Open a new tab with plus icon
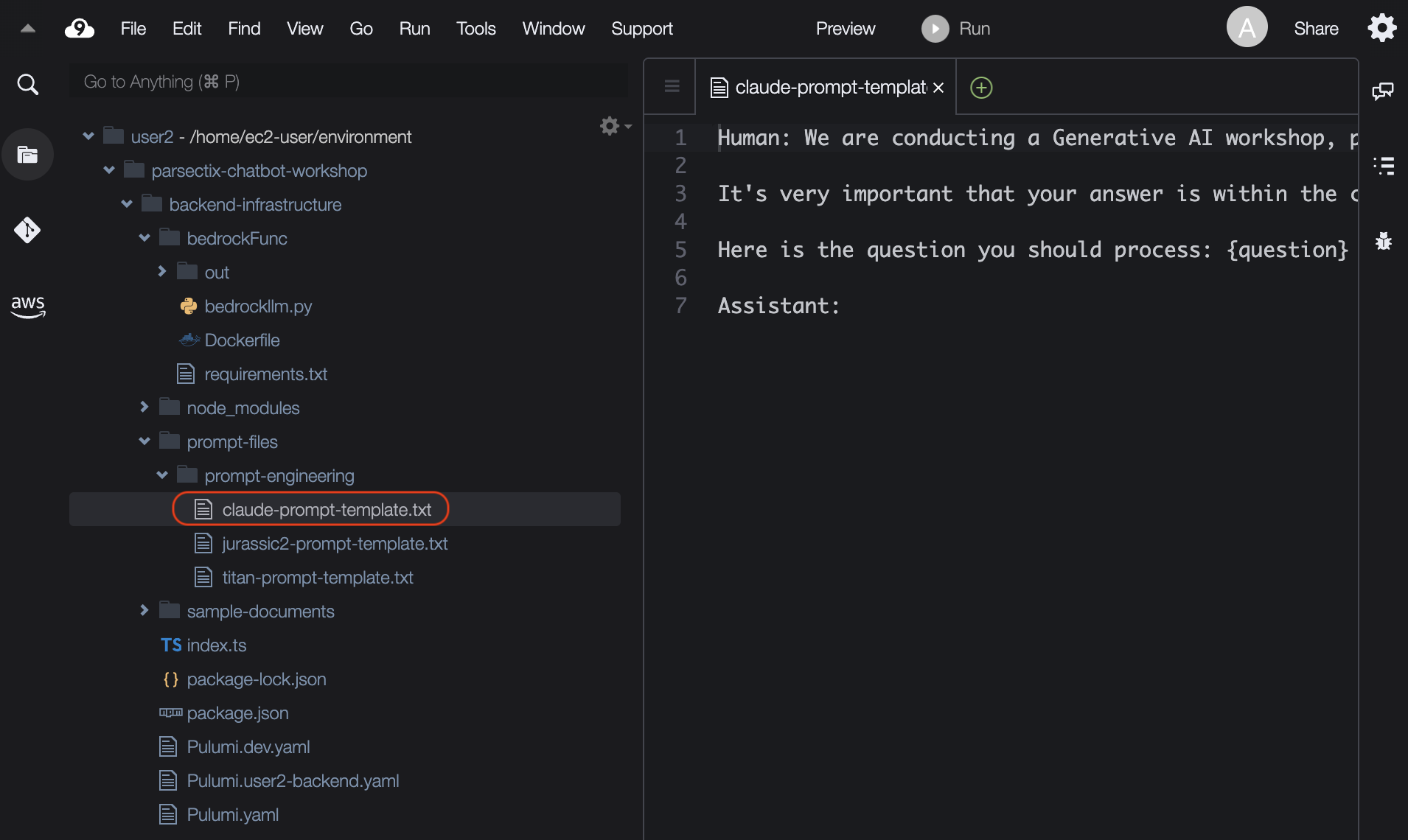1408x840 pixels. [x=980, y=88]
